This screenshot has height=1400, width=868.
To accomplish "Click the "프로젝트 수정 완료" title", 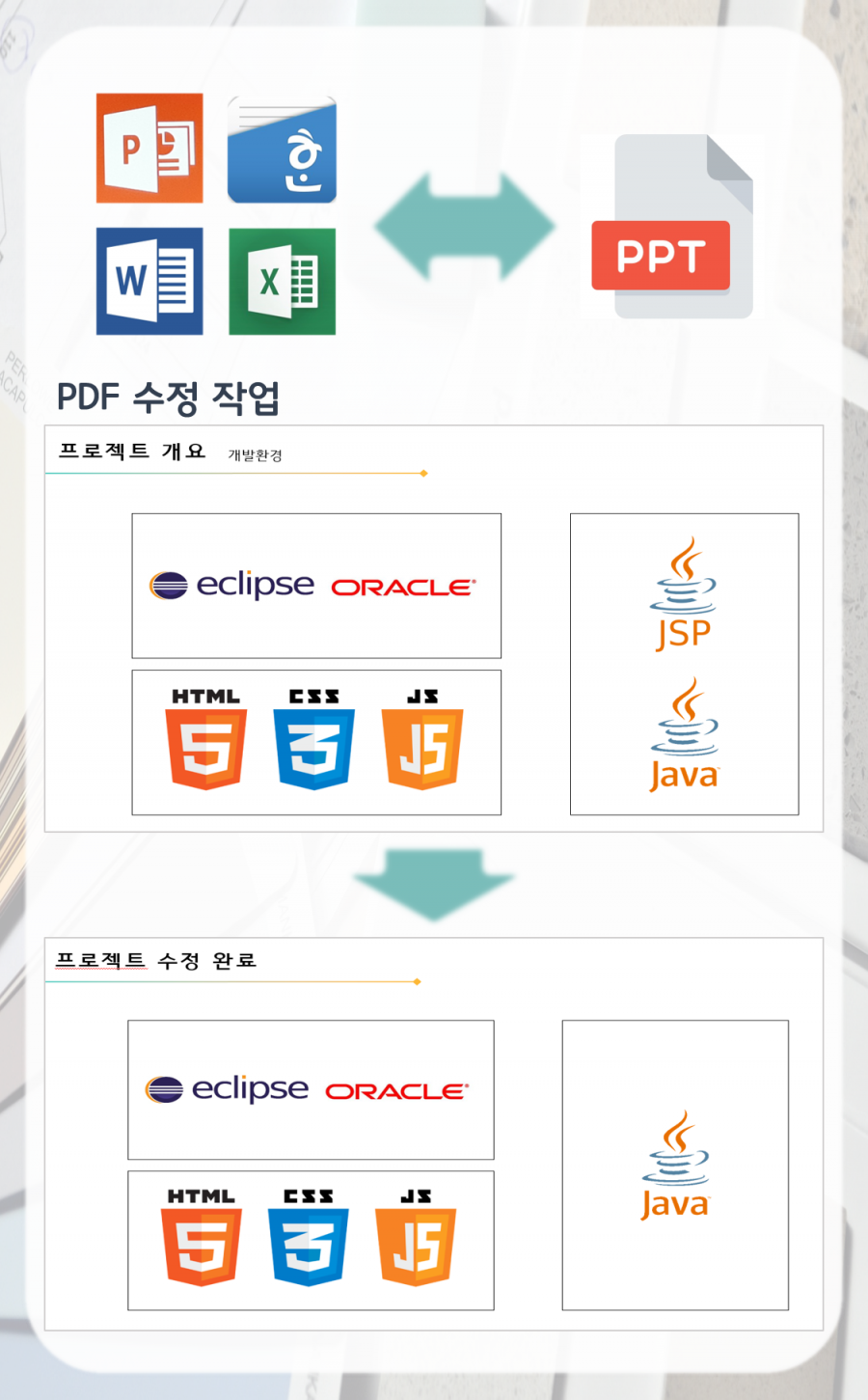I will click(156, 960).
